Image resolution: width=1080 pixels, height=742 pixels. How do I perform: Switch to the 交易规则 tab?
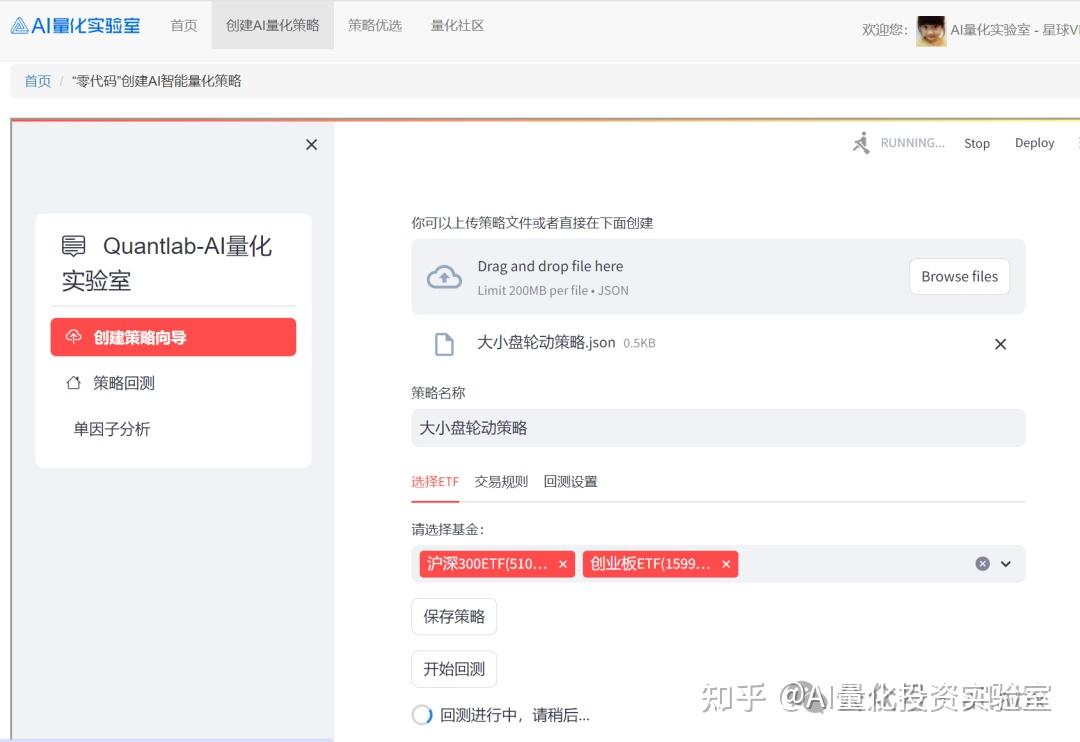click(500, 481)
